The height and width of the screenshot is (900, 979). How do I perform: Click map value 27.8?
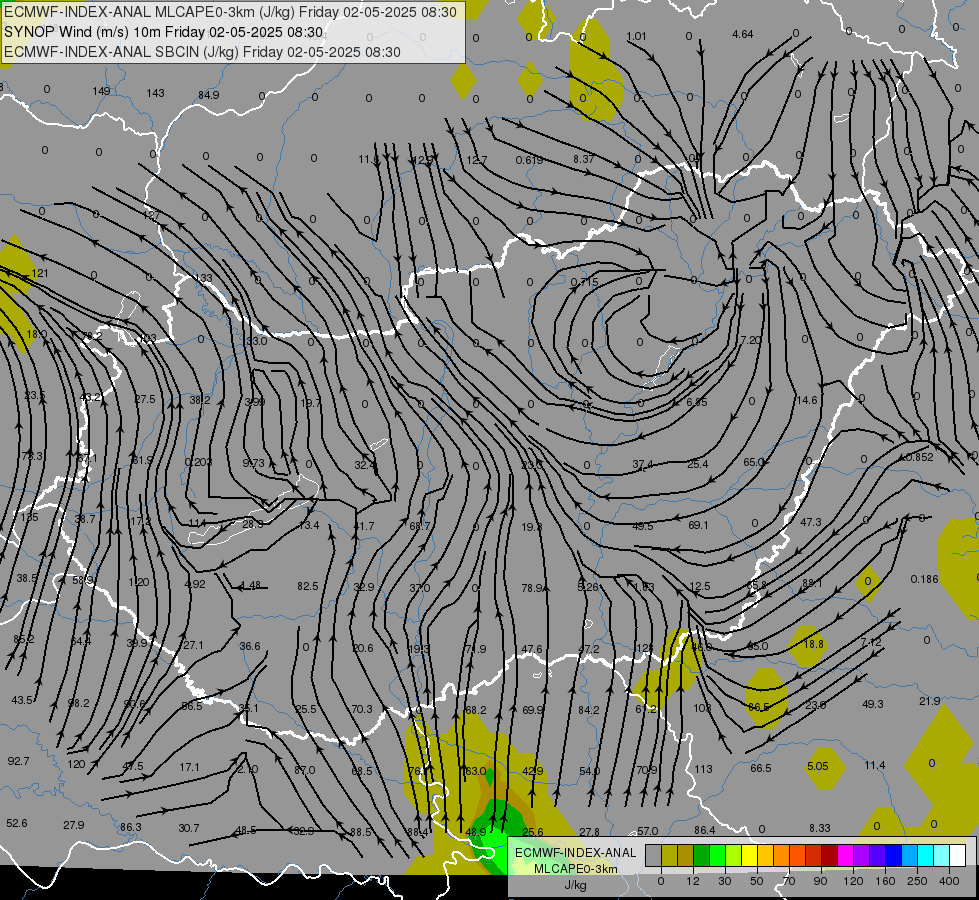589,832
